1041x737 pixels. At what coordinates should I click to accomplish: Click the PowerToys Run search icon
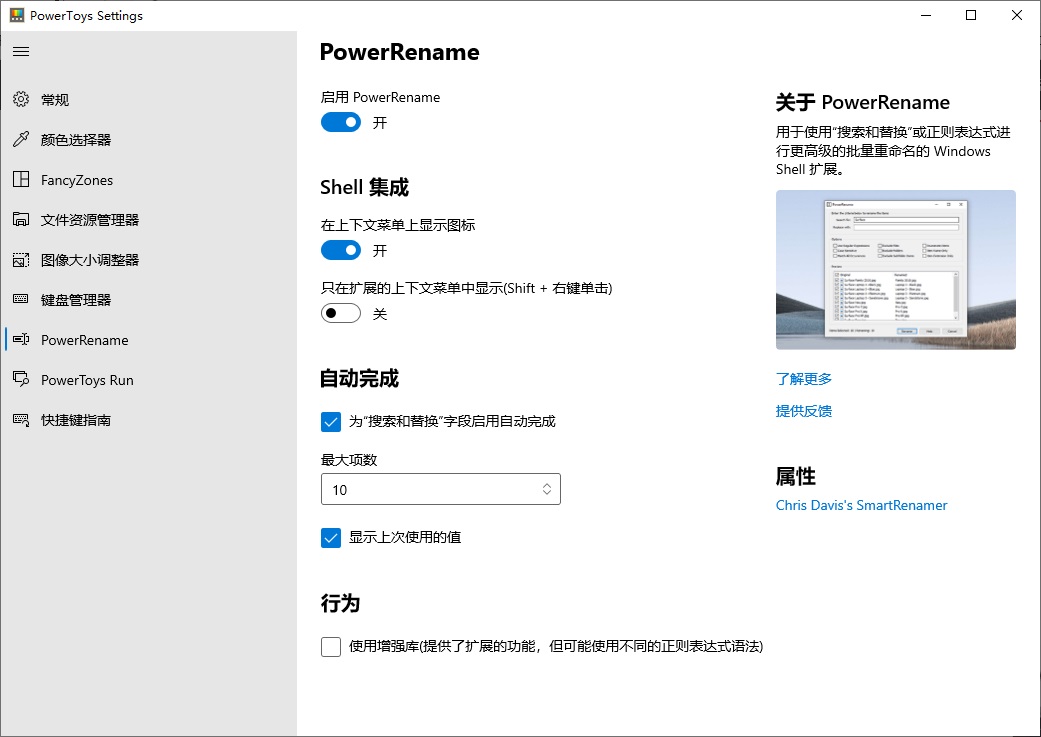tap(21, 379)
